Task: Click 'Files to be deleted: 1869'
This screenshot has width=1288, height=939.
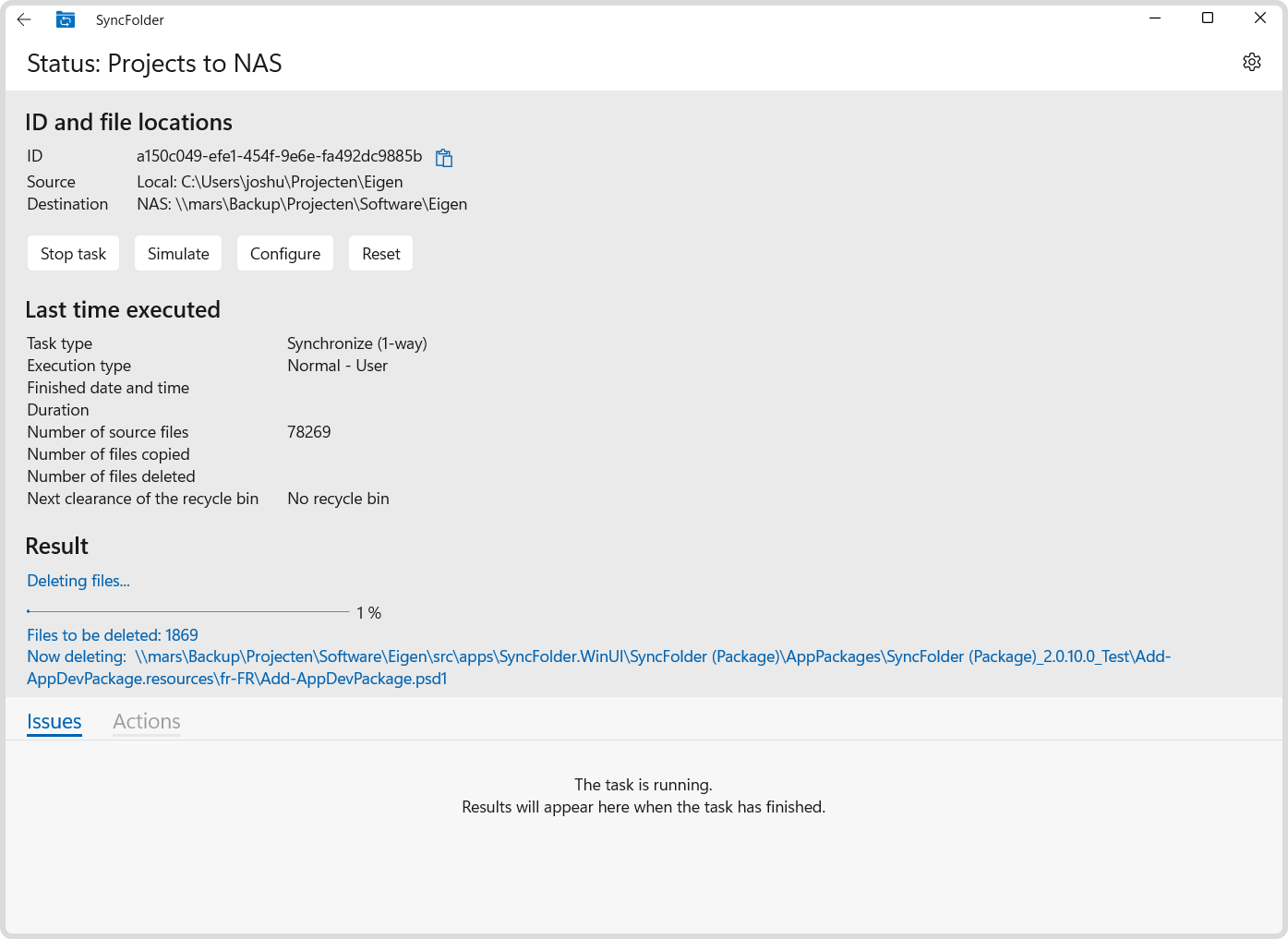Action: [x=113, y=635]
